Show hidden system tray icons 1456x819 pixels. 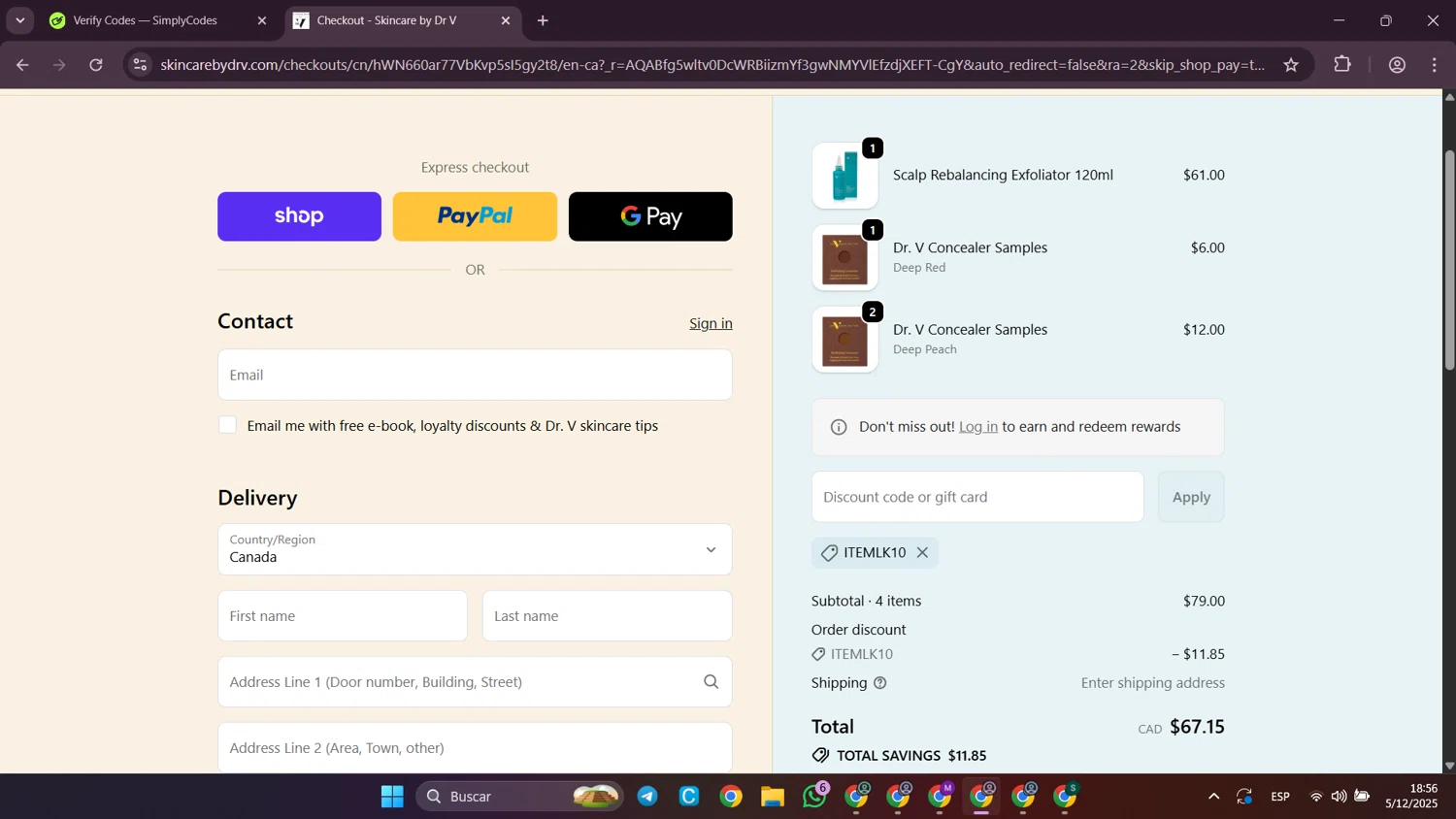tap(1213, 797)
